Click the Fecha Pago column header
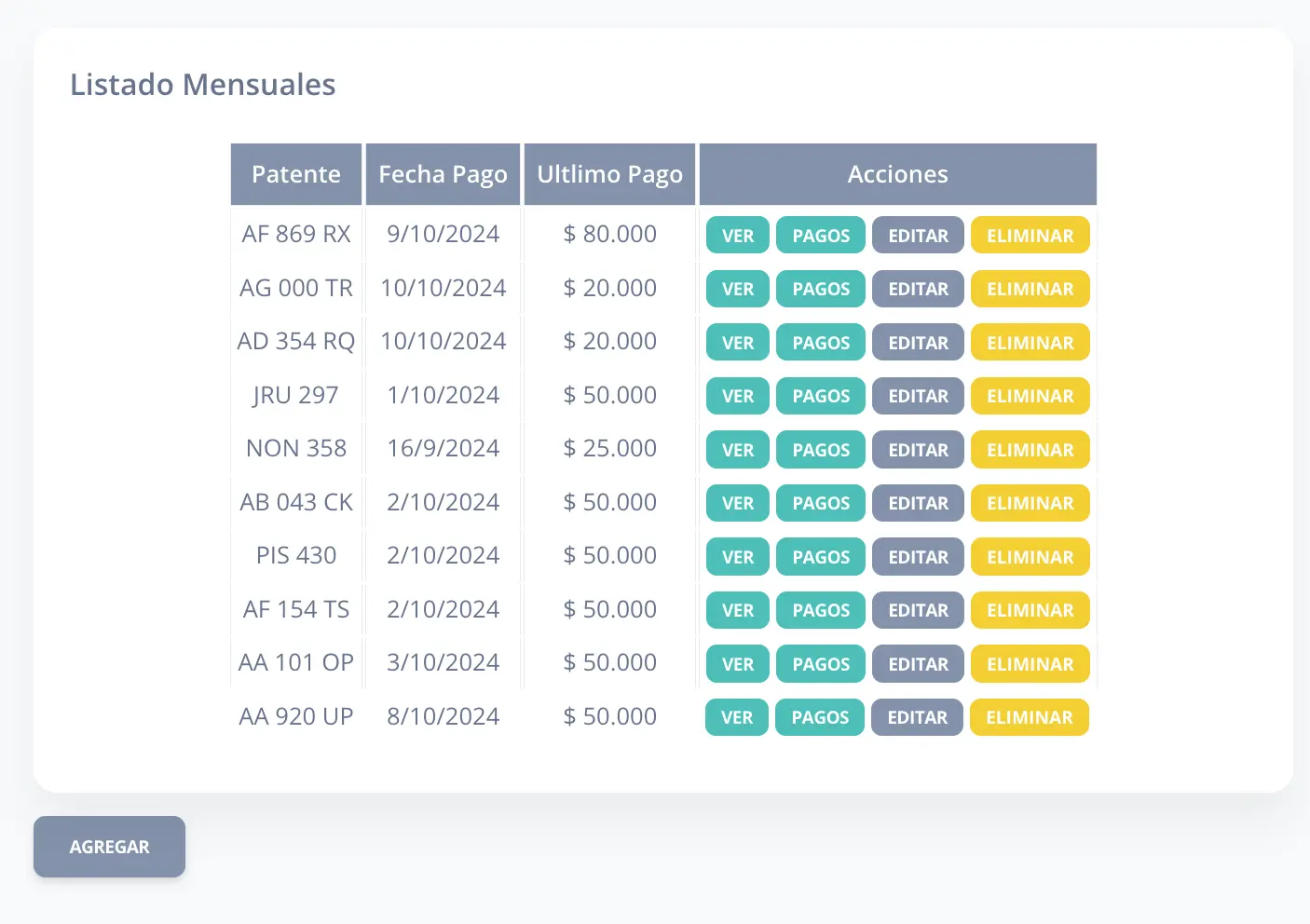The image size is (1310, 924). pyautogui.click(x=443, y=174)
